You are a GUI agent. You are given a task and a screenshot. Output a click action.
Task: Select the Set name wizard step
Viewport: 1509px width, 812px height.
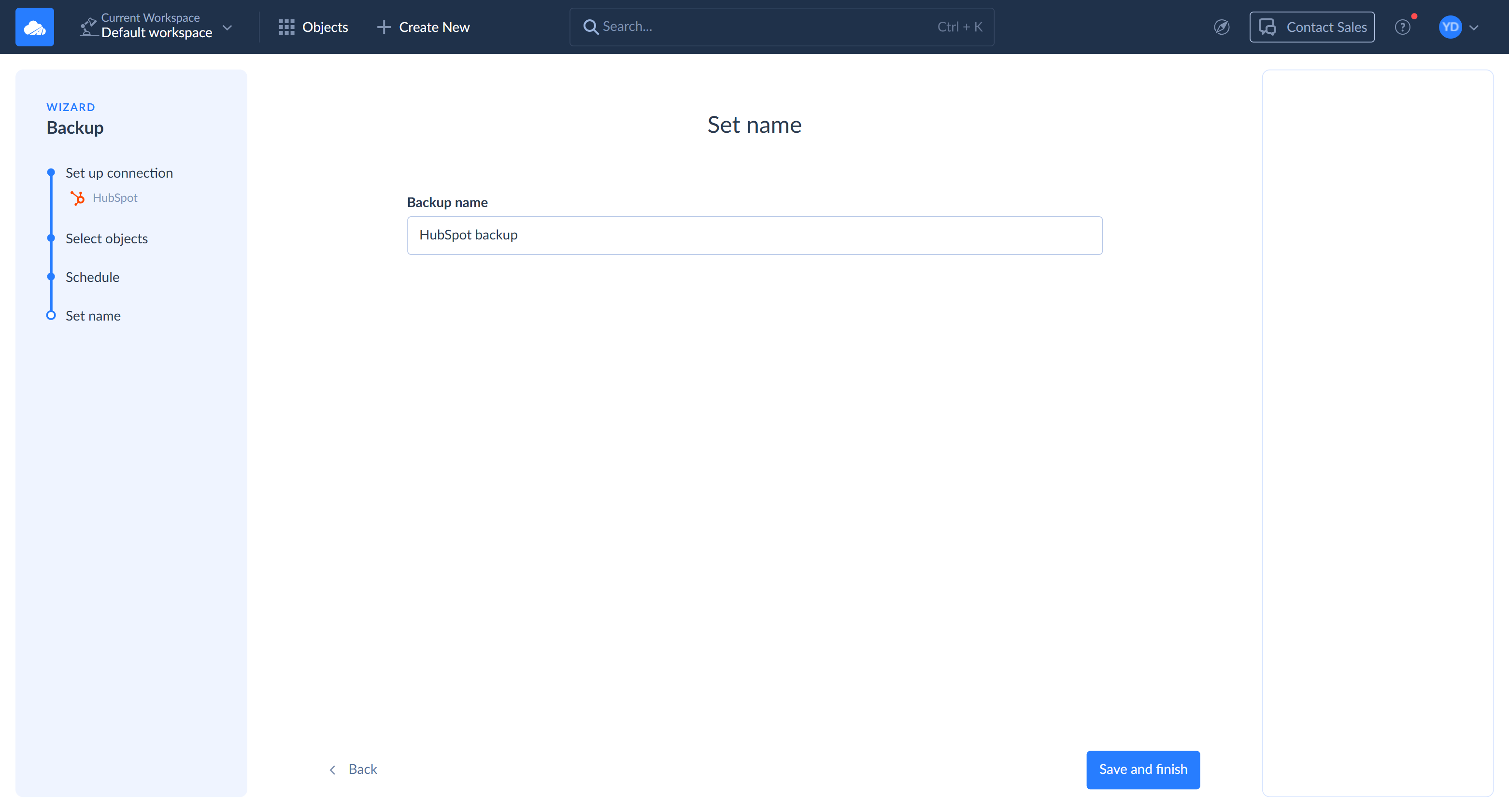[93, 316]
